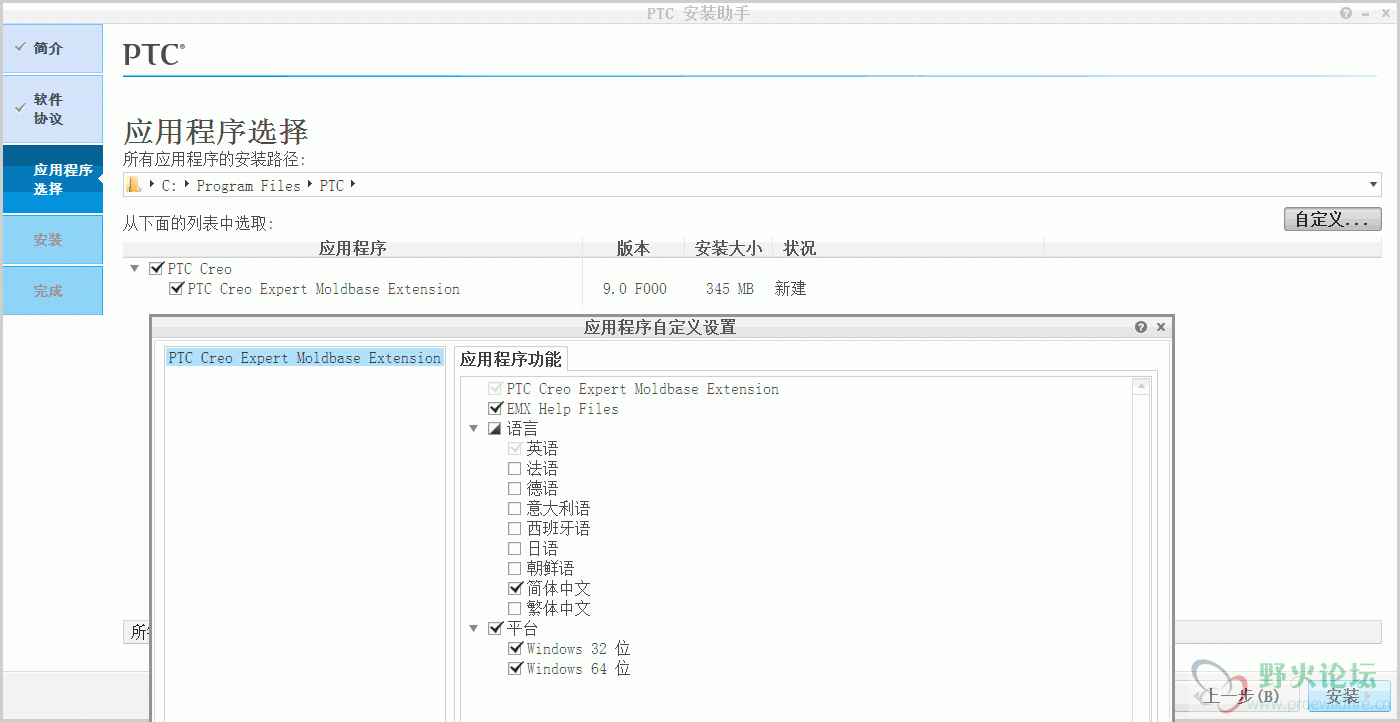The height and width of the screenshot is (722, 1400).
Task: Go to the 简介 step in sidebar
Action: 52,48
